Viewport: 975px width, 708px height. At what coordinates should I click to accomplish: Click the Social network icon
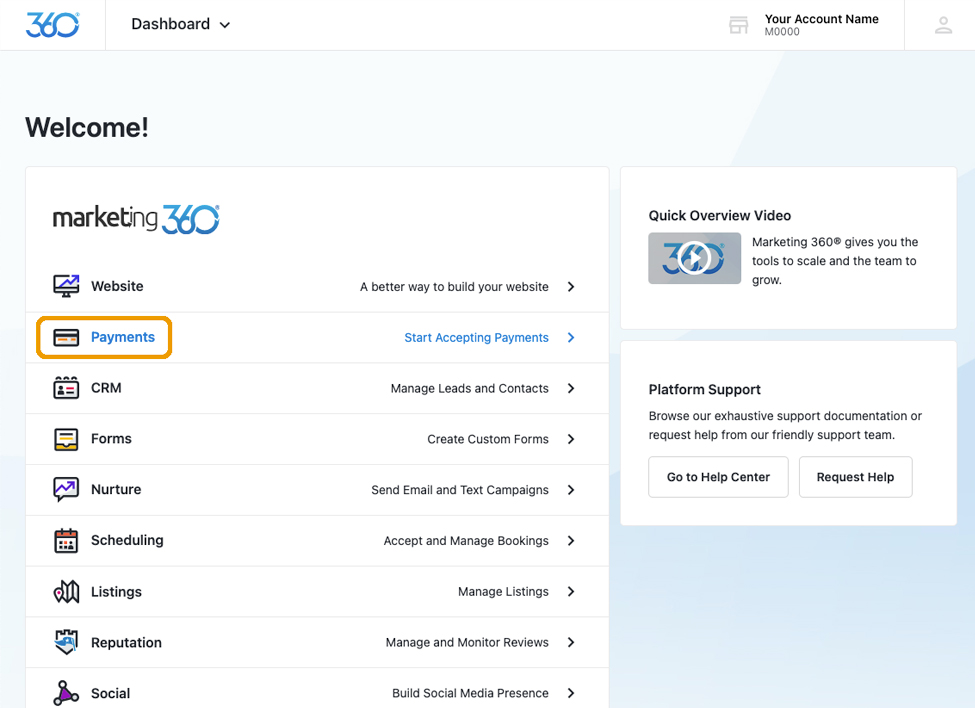click(x=66, y=693)
